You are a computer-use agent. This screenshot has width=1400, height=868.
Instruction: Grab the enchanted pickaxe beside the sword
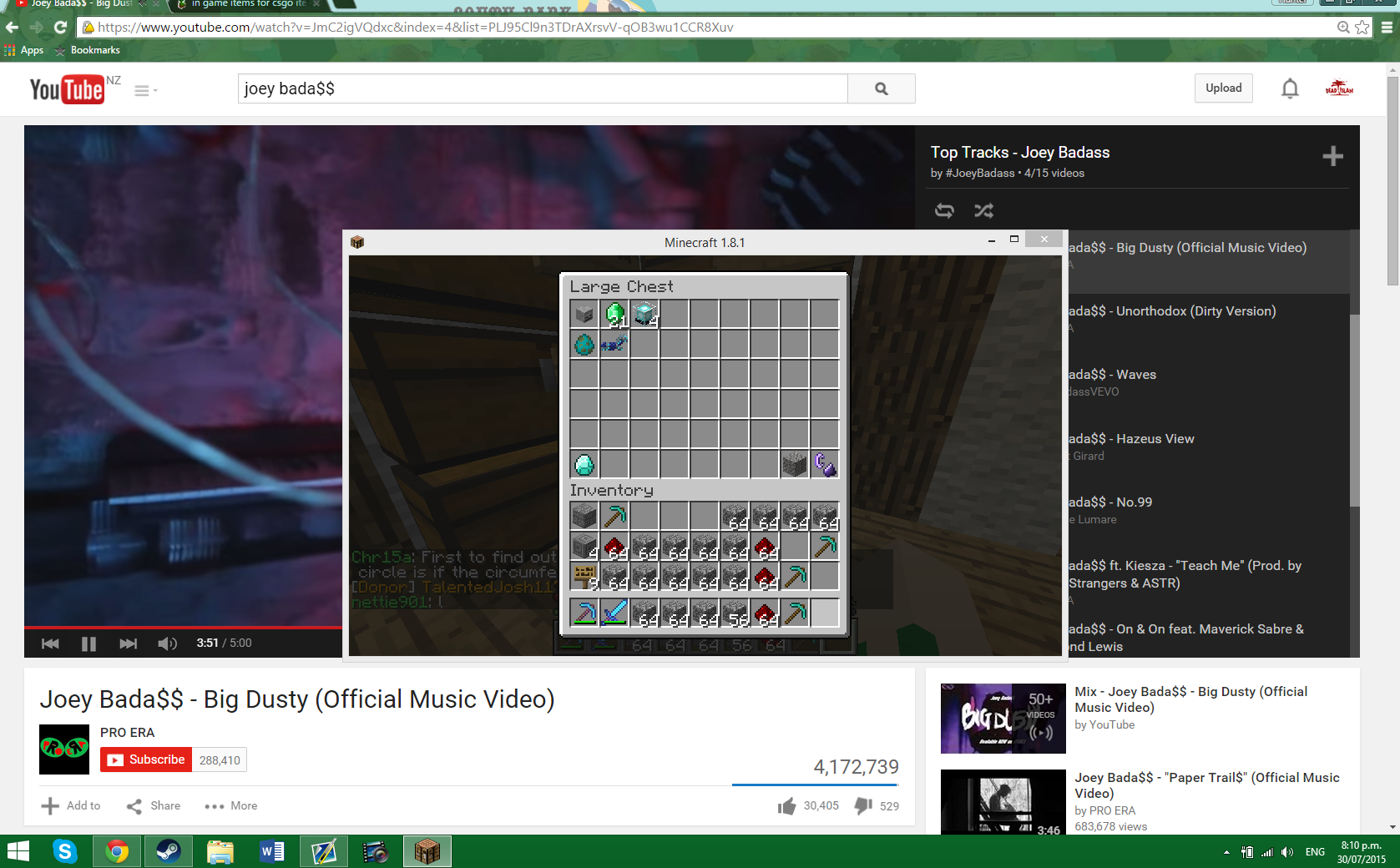coord(584,613)
